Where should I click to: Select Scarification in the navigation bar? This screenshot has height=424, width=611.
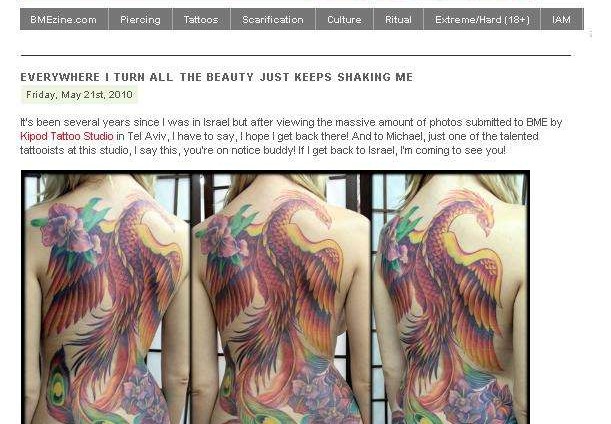point(273,19)
